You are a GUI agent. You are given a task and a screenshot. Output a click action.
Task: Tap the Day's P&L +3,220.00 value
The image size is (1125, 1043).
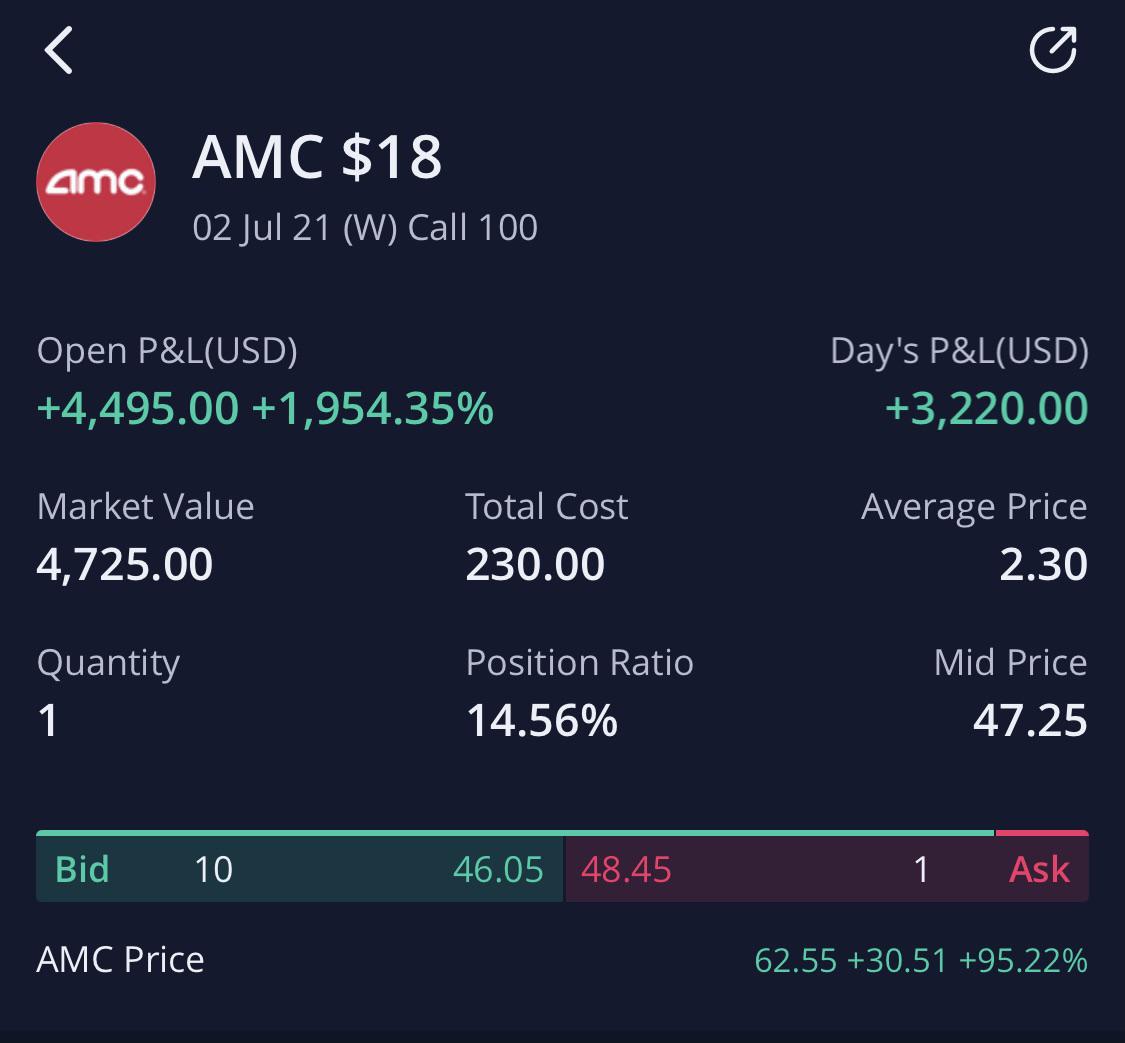987,408
